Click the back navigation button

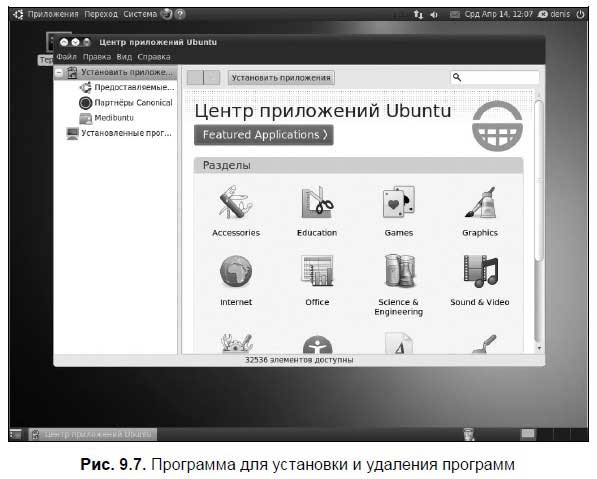click(195, 78)
